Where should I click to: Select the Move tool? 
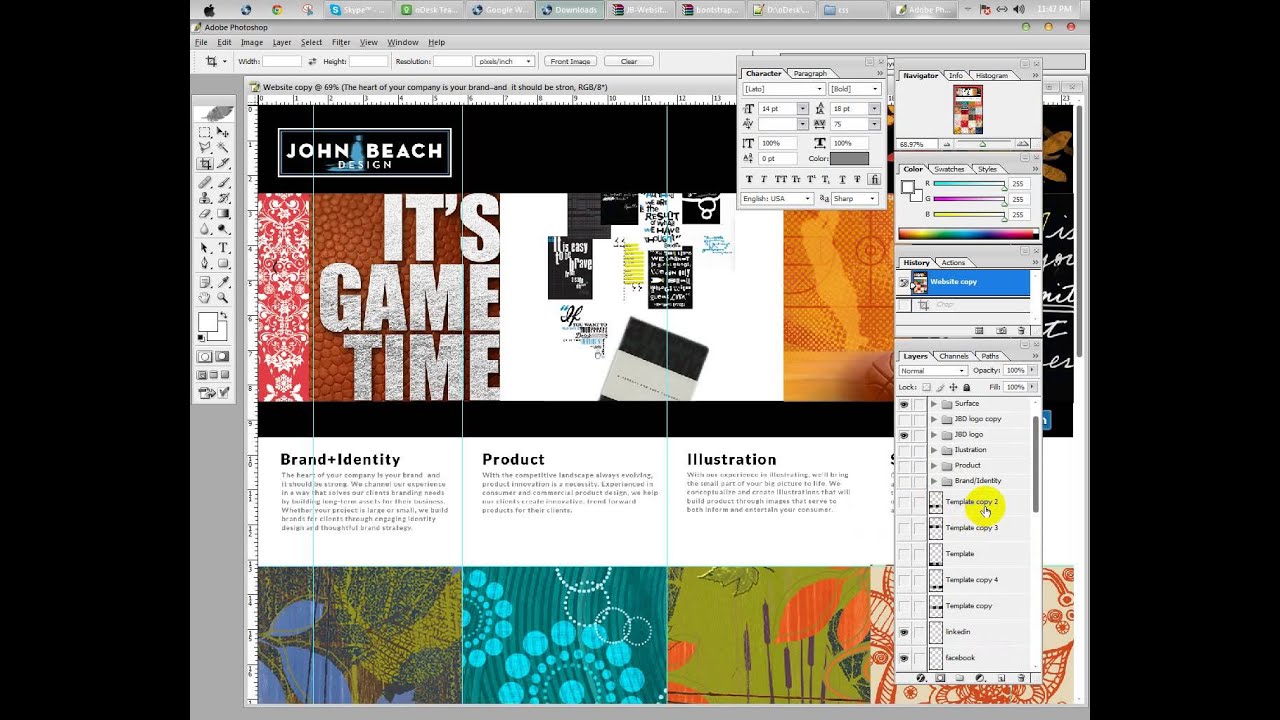point(223,132)
